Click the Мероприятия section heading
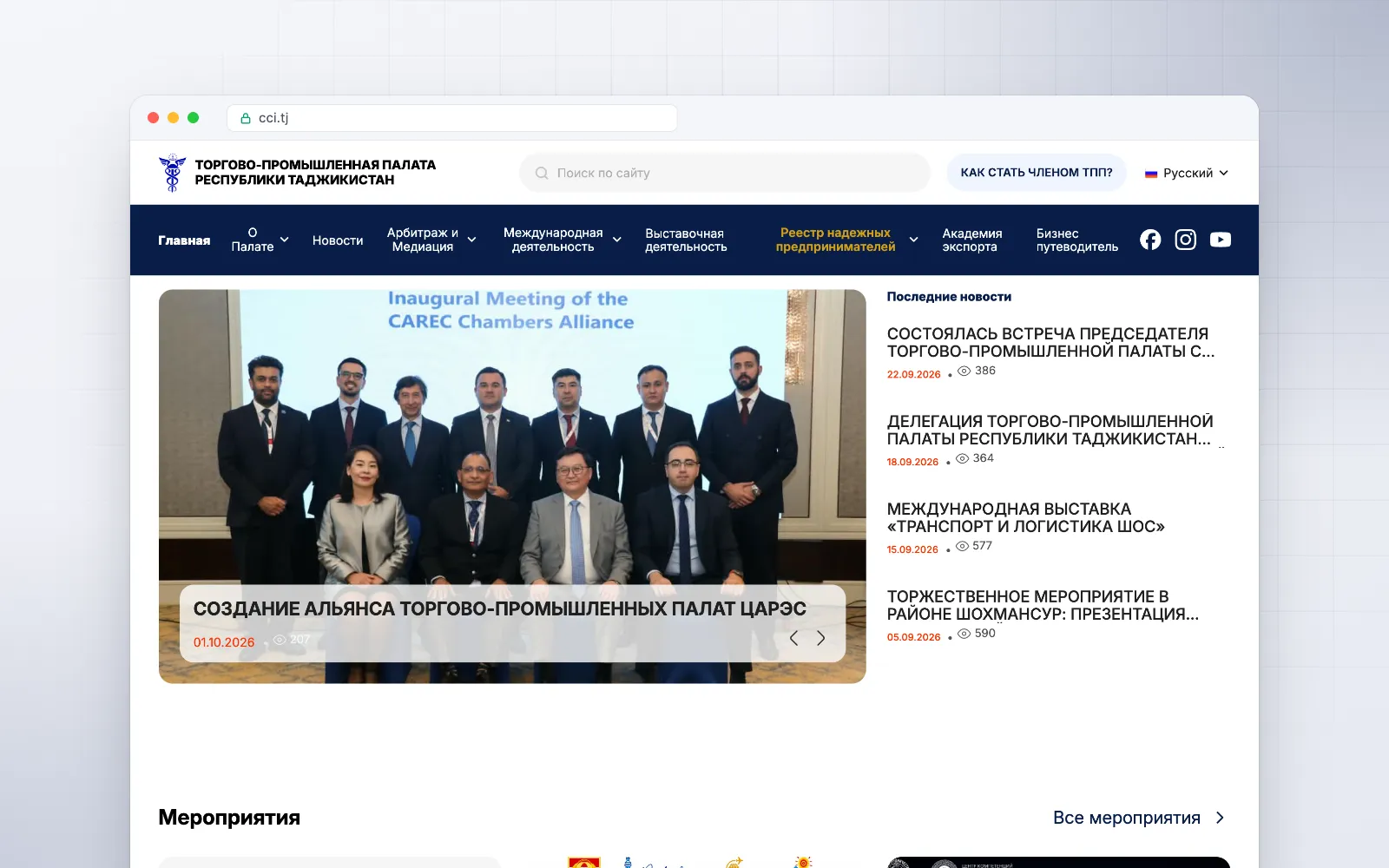 point(229,818)
